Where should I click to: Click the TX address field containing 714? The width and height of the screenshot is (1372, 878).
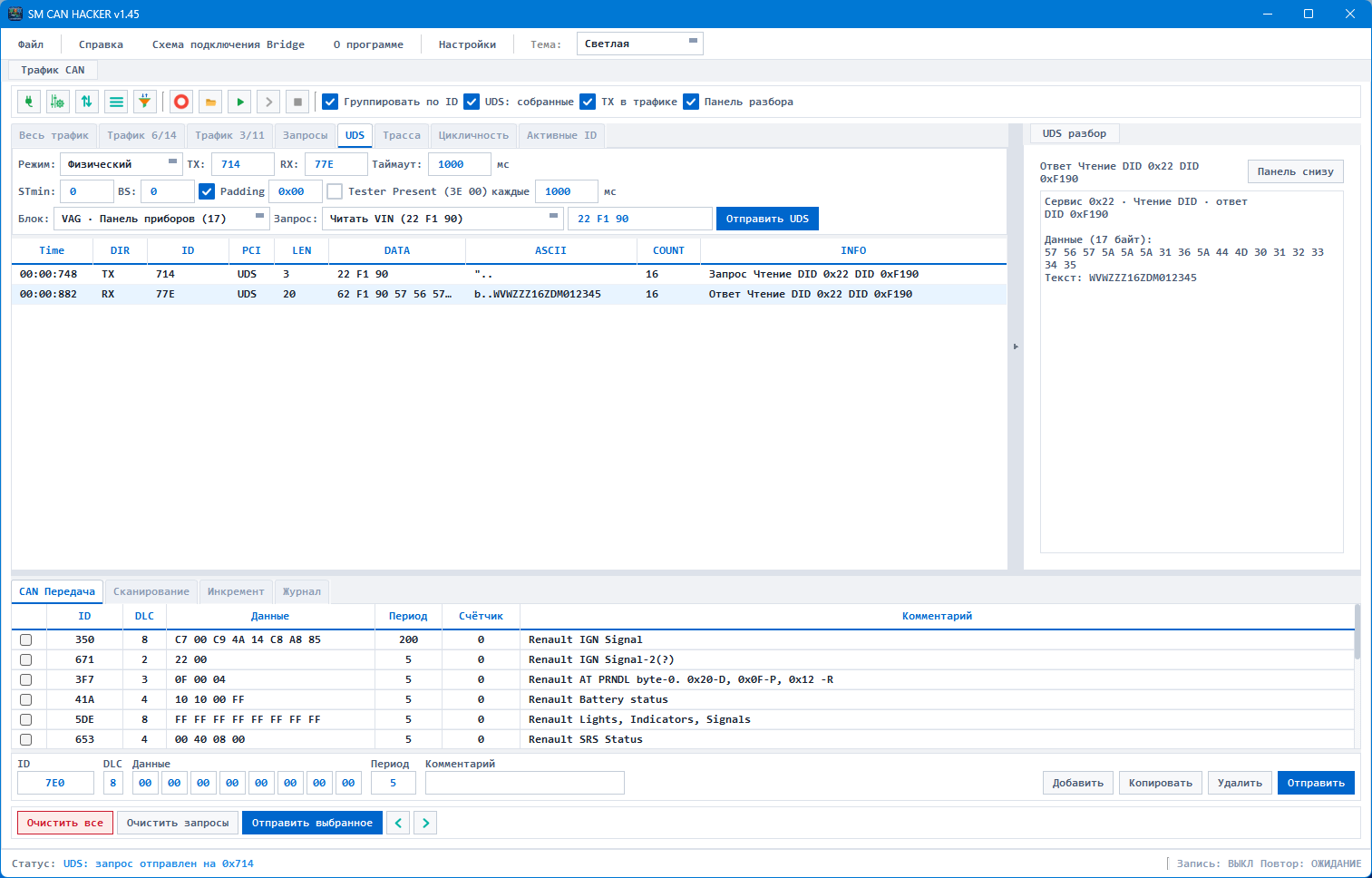pyautogui.click(x=242, y=164)
